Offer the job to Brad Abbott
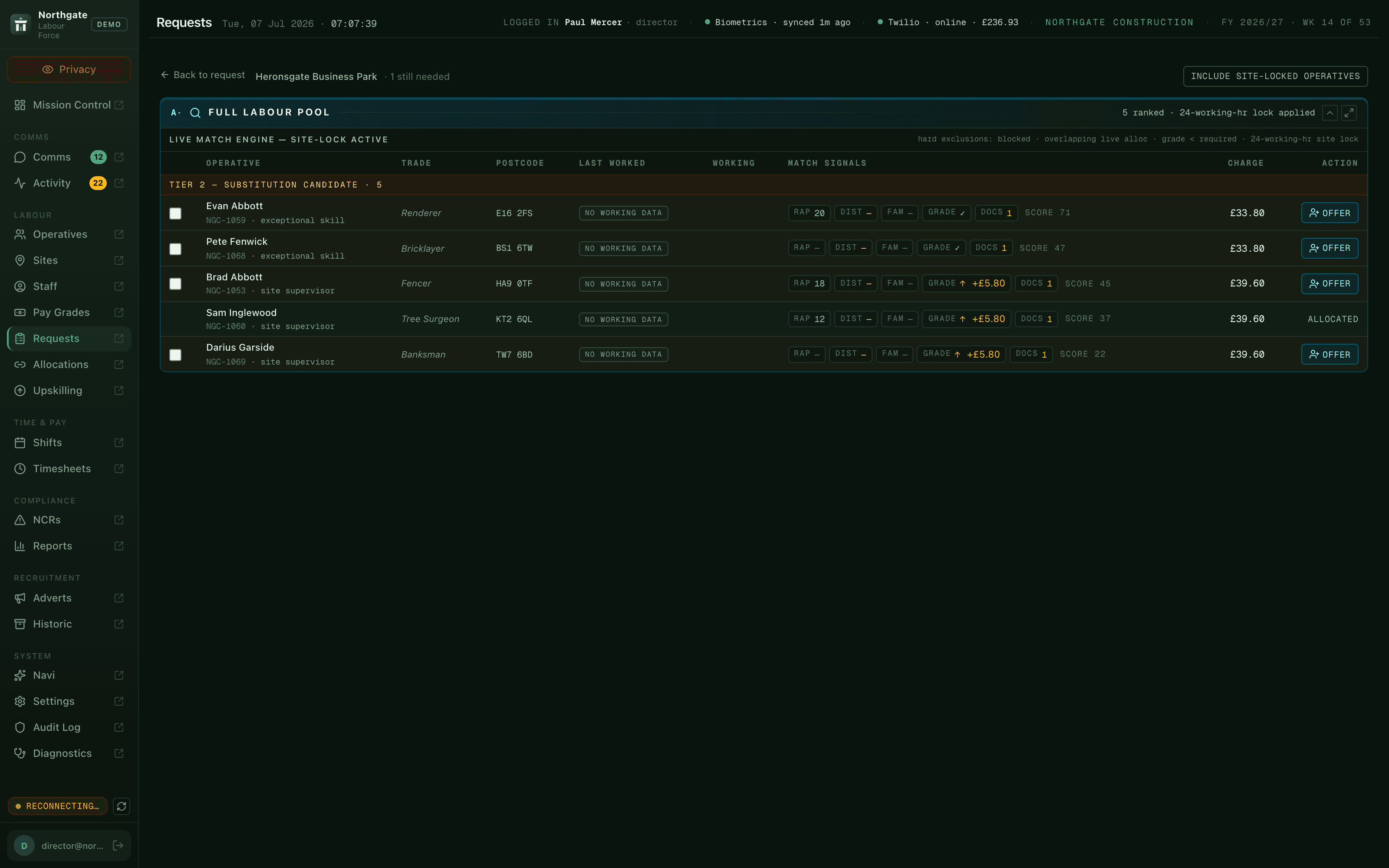This screenshot has width=1389, height=868. pos(1330,283)
